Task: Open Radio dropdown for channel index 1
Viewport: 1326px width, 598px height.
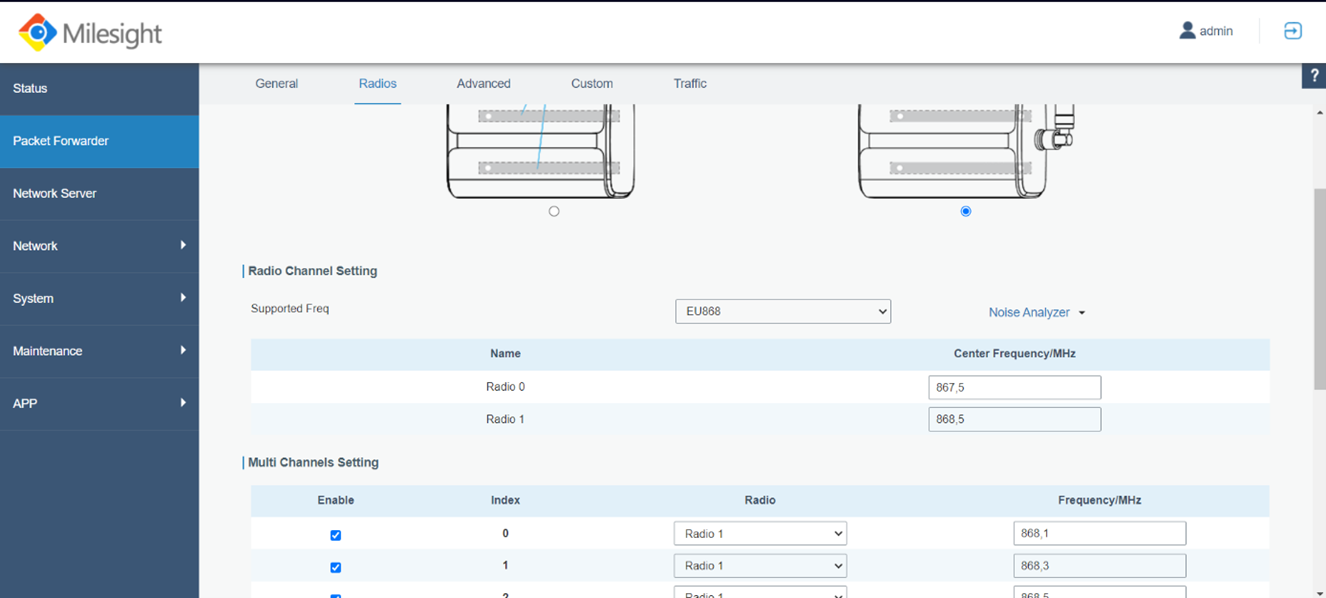Action: click(760, 566)
